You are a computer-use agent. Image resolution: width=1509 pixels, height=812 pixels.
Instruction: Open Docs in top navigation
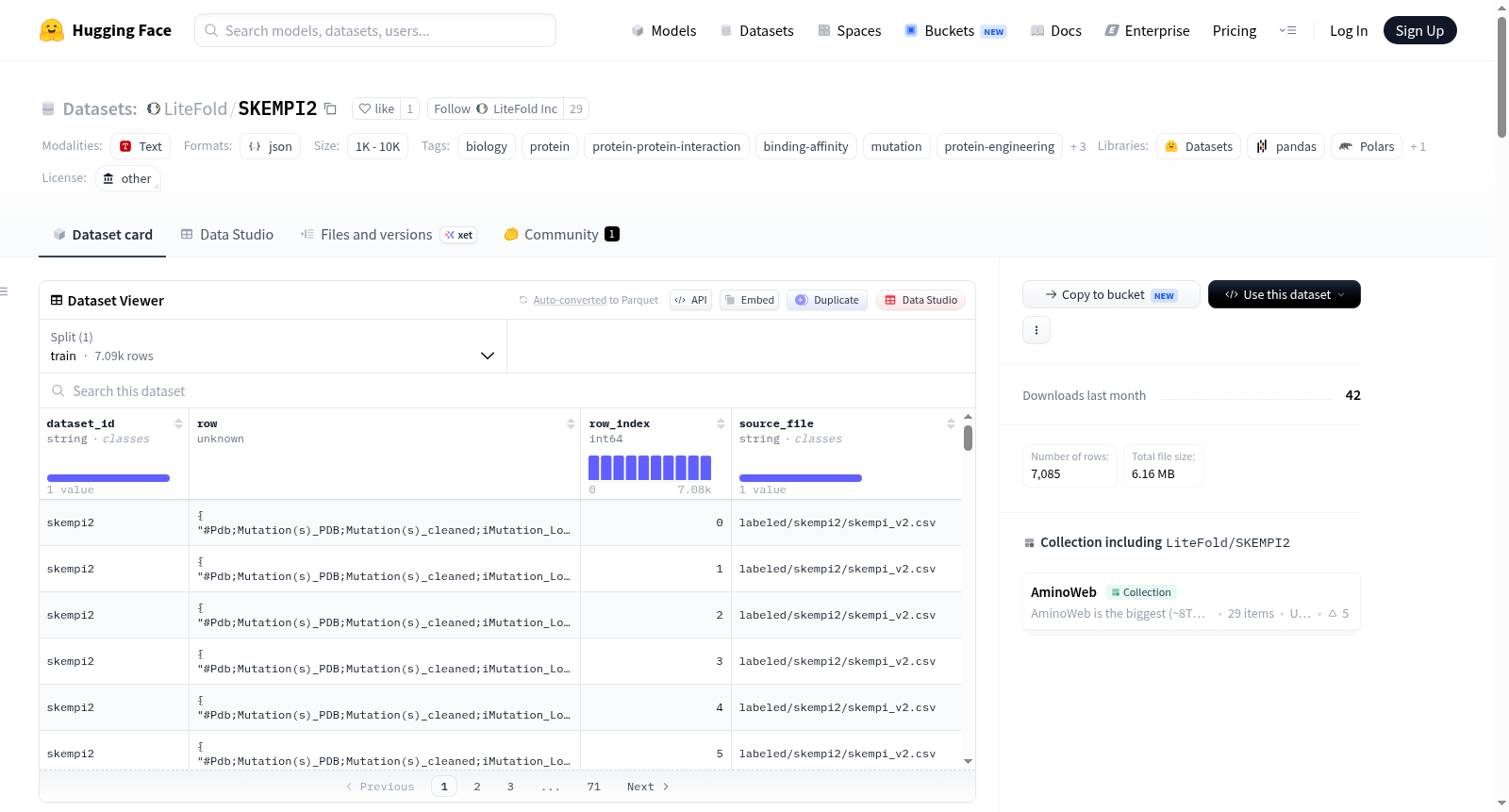coord(1056,30)
